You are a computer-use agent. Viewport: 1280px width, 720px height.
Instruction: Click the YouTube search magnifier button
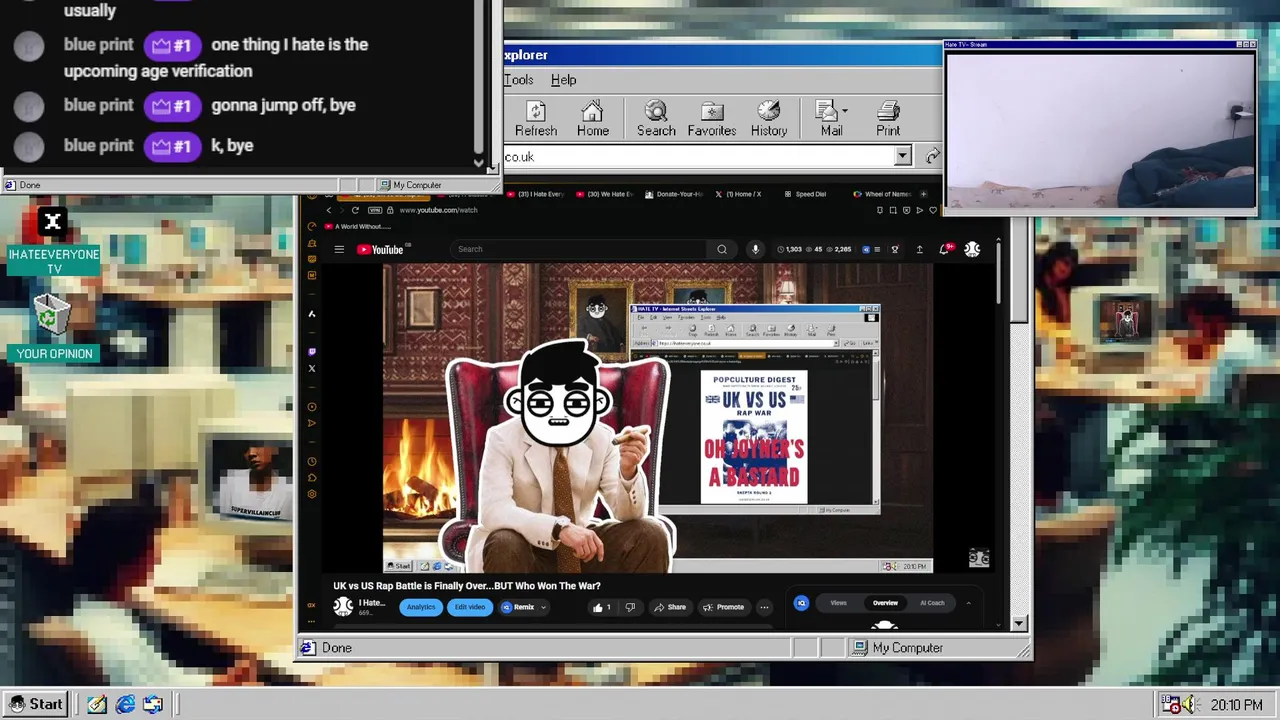pyautogui.click(x=722, y=249)
